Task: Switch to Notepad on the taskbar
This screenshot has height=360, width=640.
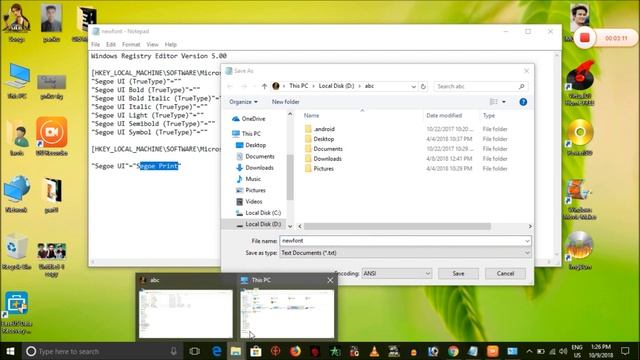Action: point(473,351)
